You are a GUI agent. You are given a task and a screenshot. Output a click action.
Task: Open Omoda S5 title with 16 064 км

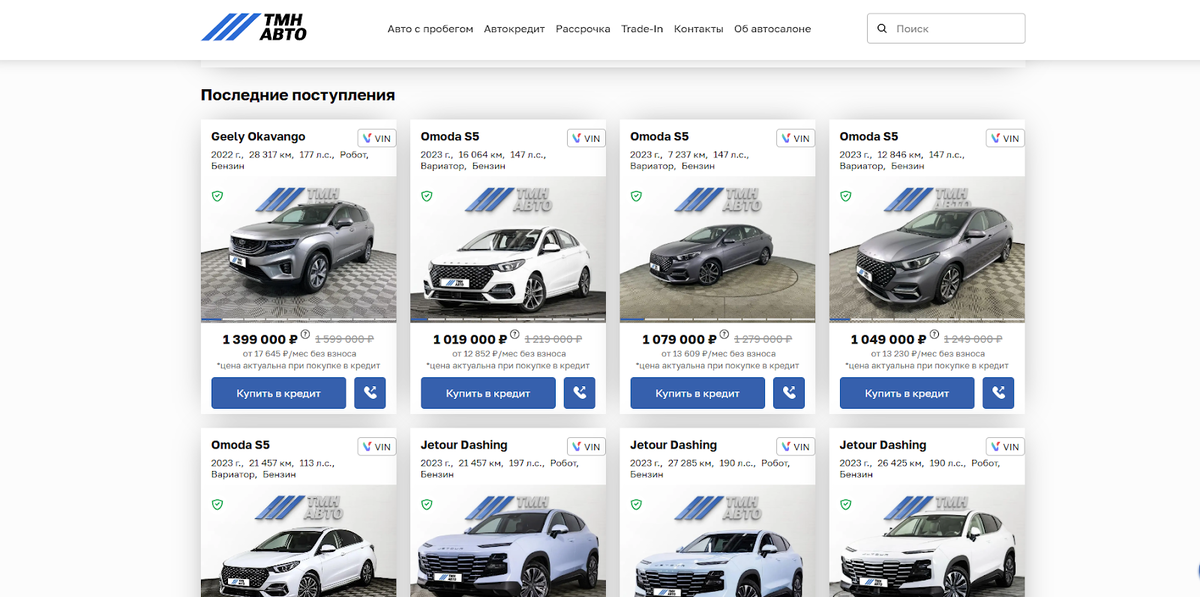450,137
